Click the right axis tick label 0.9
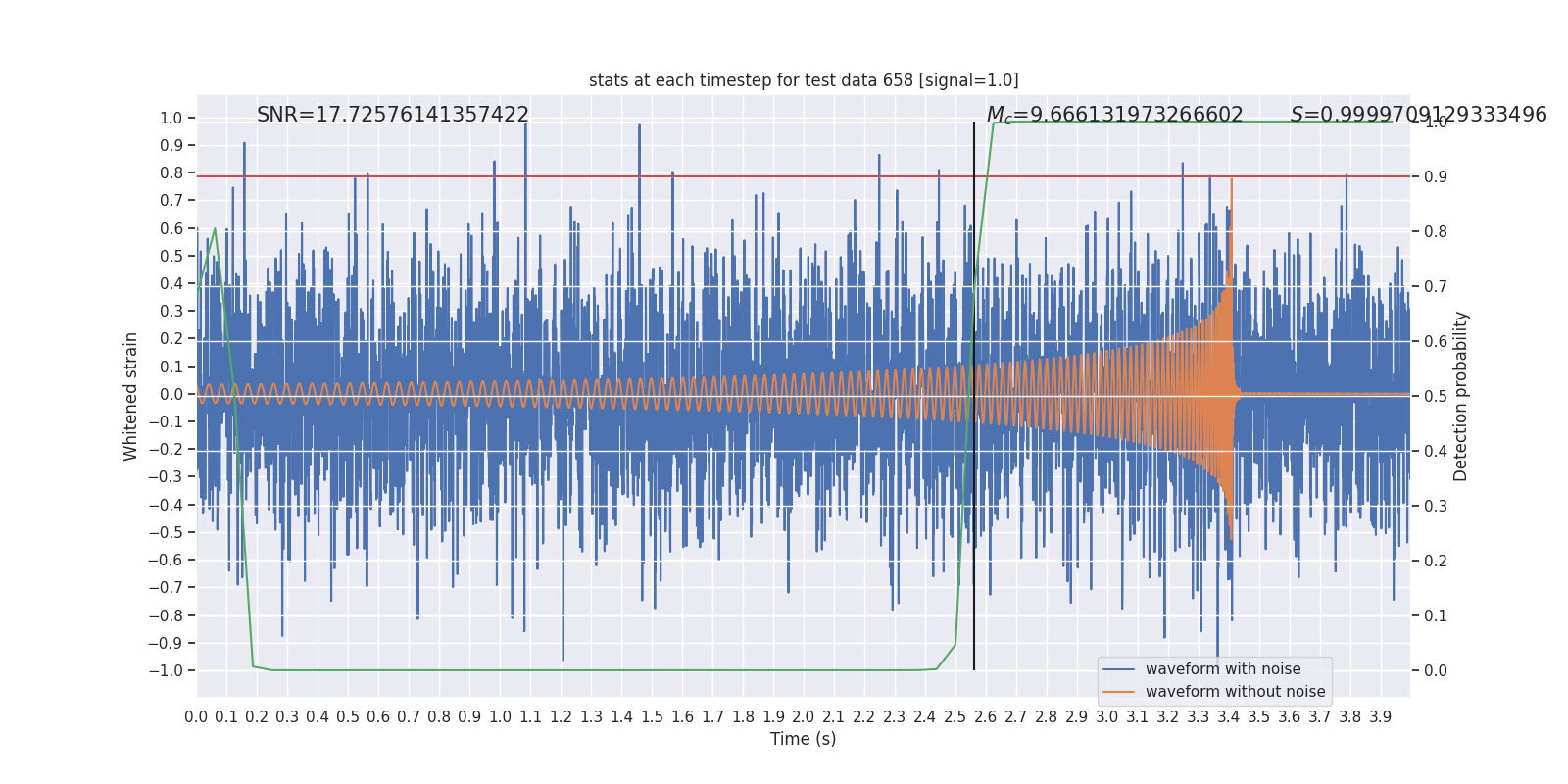The height and width of the screenshot is (784, 1568). click(1436, 176)
